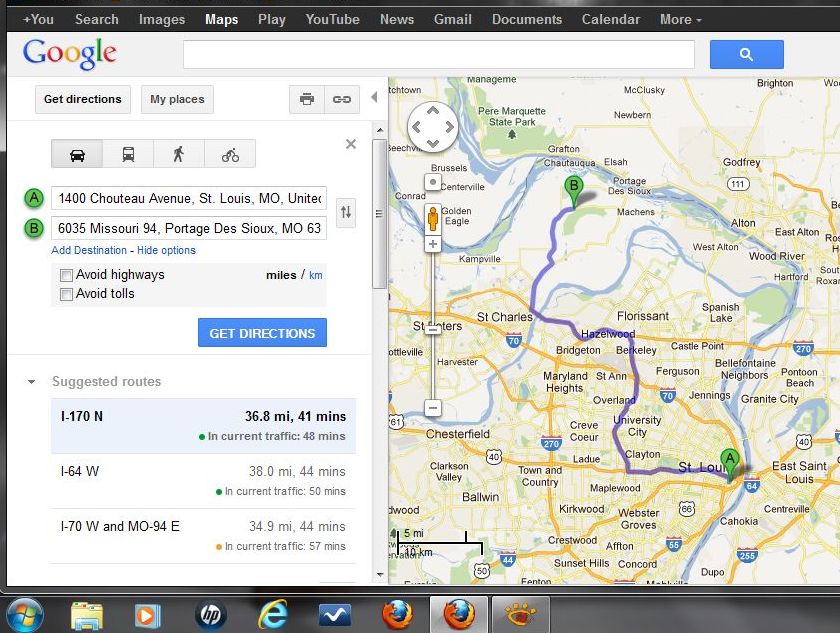Click the link to this map icon
840x633 pixels.
[342, 99]
